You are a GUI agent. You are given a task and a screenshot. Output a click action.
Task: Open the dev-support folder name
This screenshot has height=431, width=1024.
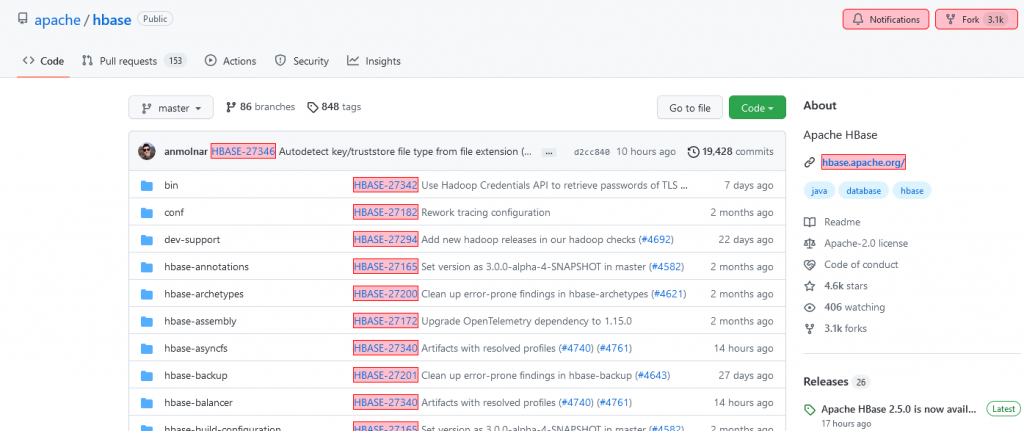tap(192, 240)
